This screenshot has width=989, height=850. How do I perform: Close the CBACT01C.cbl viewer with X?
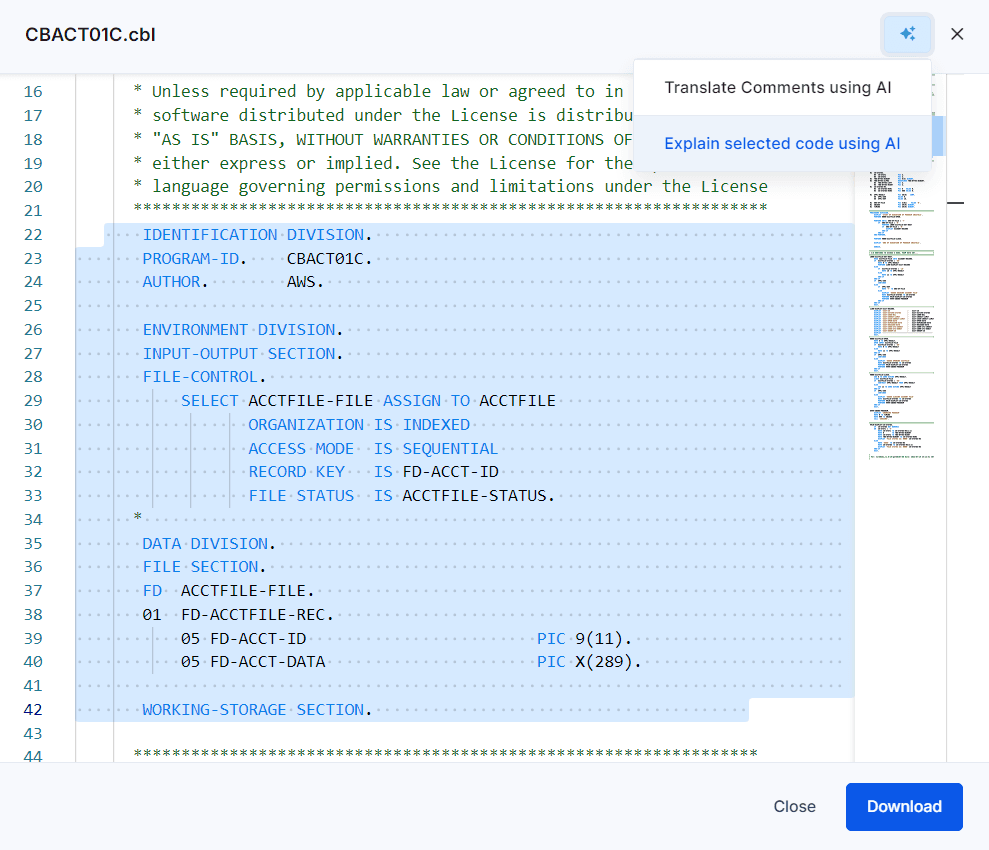coord(957,34)
